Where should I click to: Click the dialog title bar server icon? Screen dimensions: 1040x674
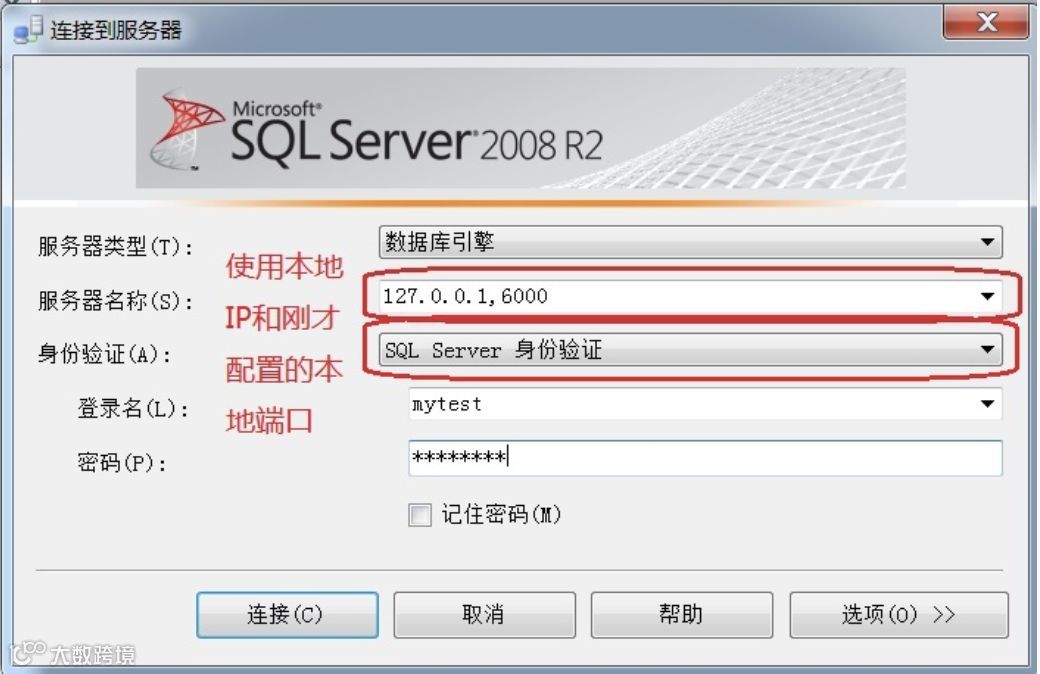click(29, 31)
